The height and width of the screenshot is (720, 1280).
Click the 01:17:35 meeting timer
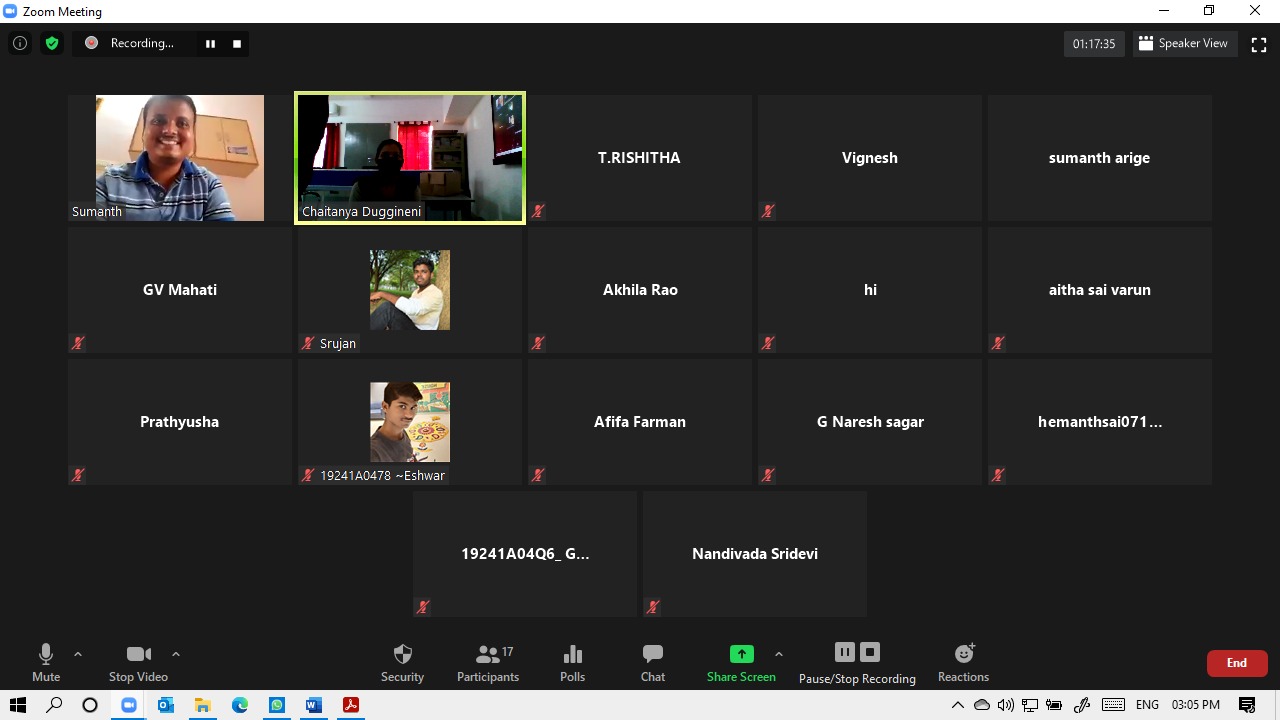1094,43
